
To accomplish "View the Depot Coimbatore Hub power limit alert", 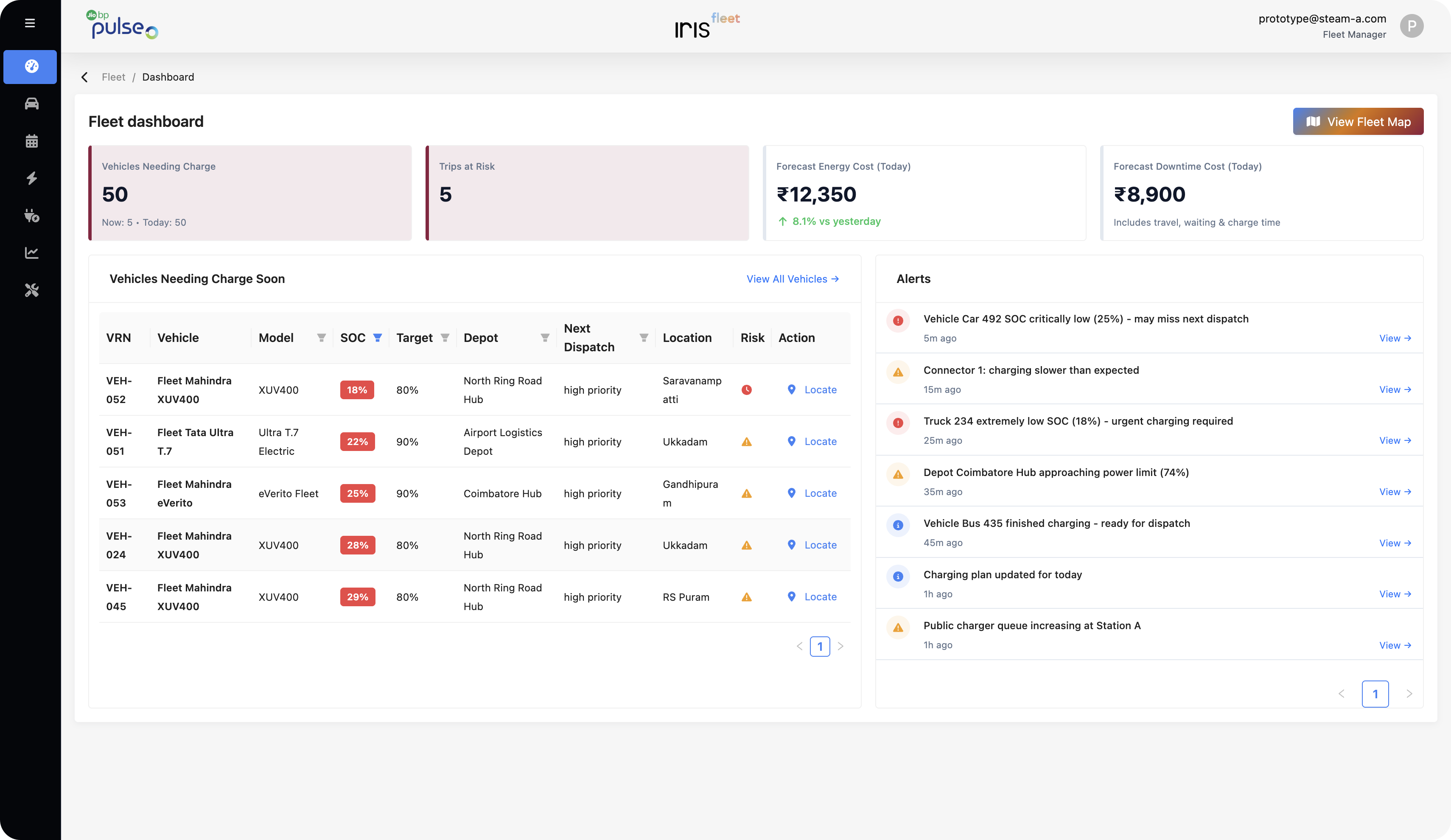I will pyautogui.click(x=1395, y=492).
